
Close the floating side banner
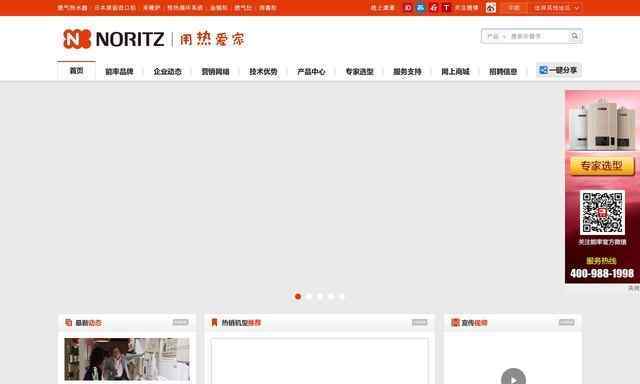pos(634,288)
